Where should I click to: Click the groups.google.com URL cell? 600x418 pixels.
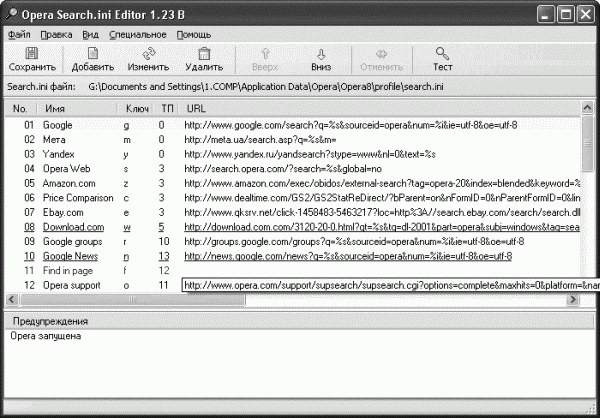pos(354,242)
